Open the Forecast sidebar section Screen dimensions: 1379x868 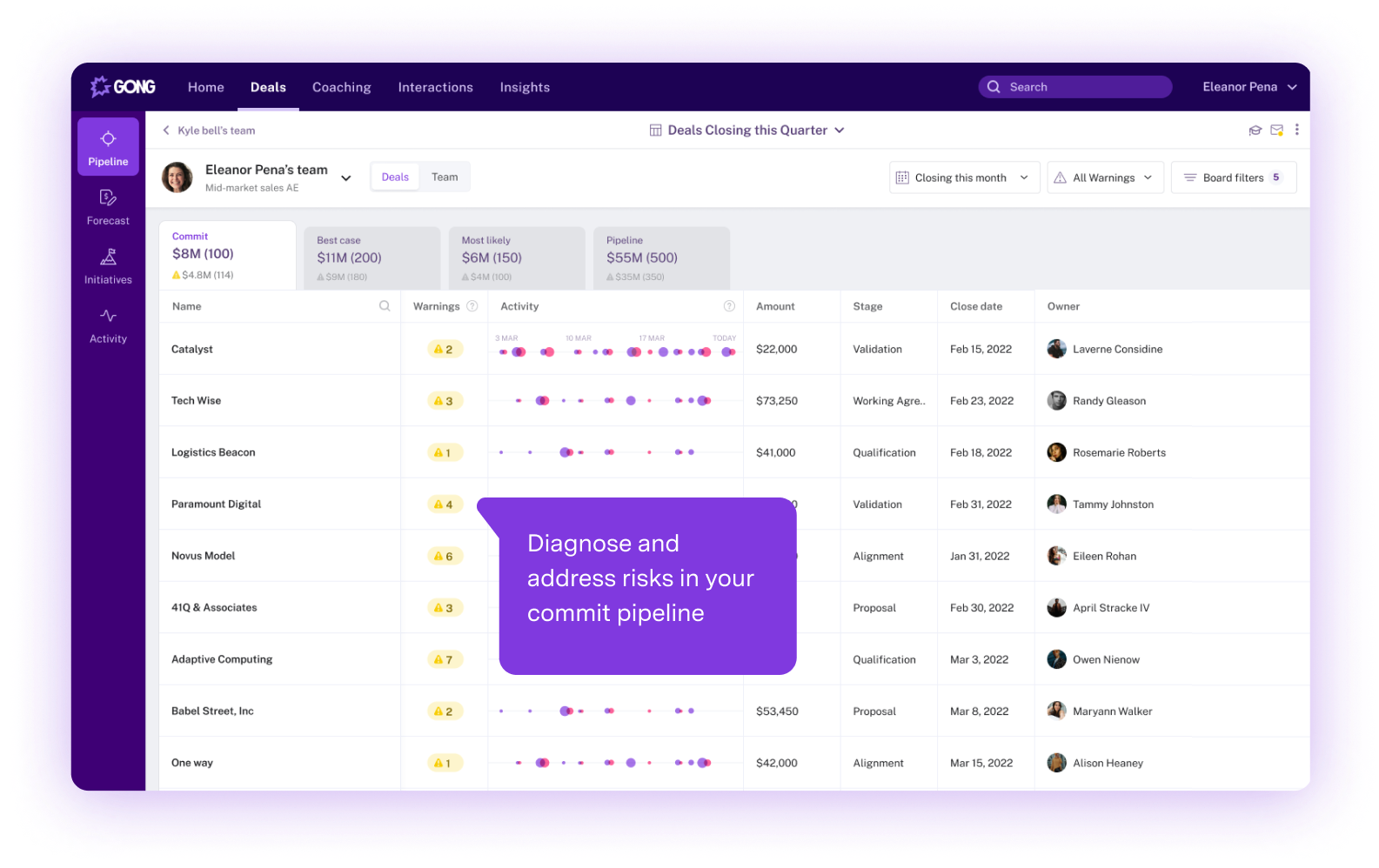click(x=108, y=207)
